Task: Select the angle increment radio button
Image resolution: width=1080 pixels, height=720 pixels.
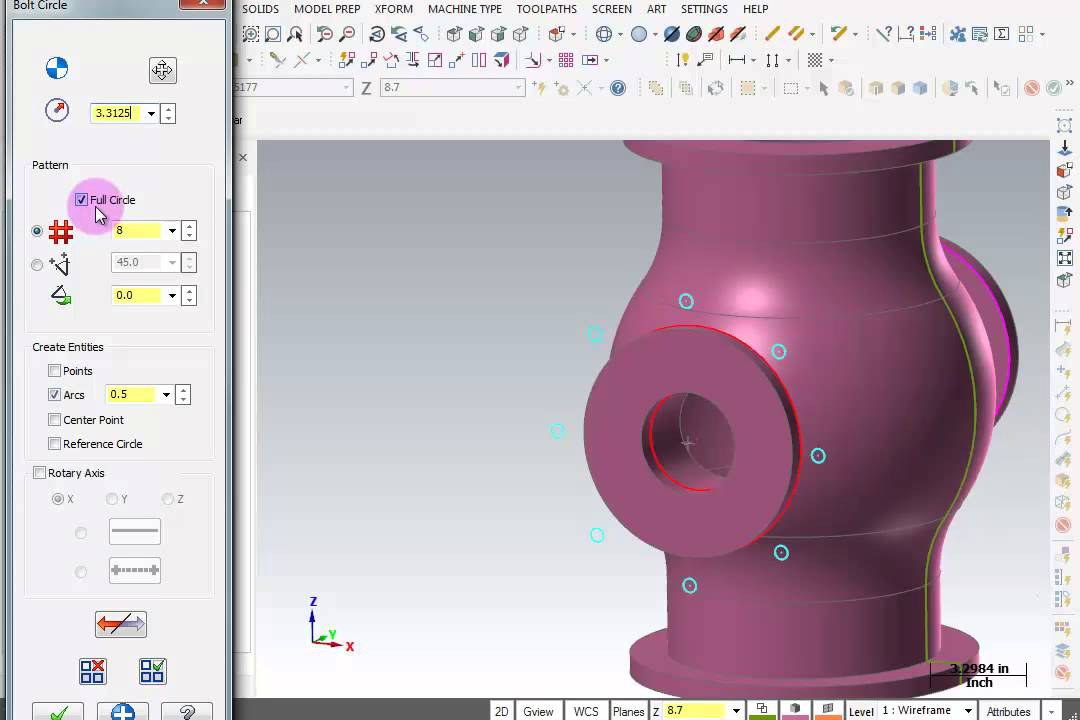Action: click(x=37, y=265)
